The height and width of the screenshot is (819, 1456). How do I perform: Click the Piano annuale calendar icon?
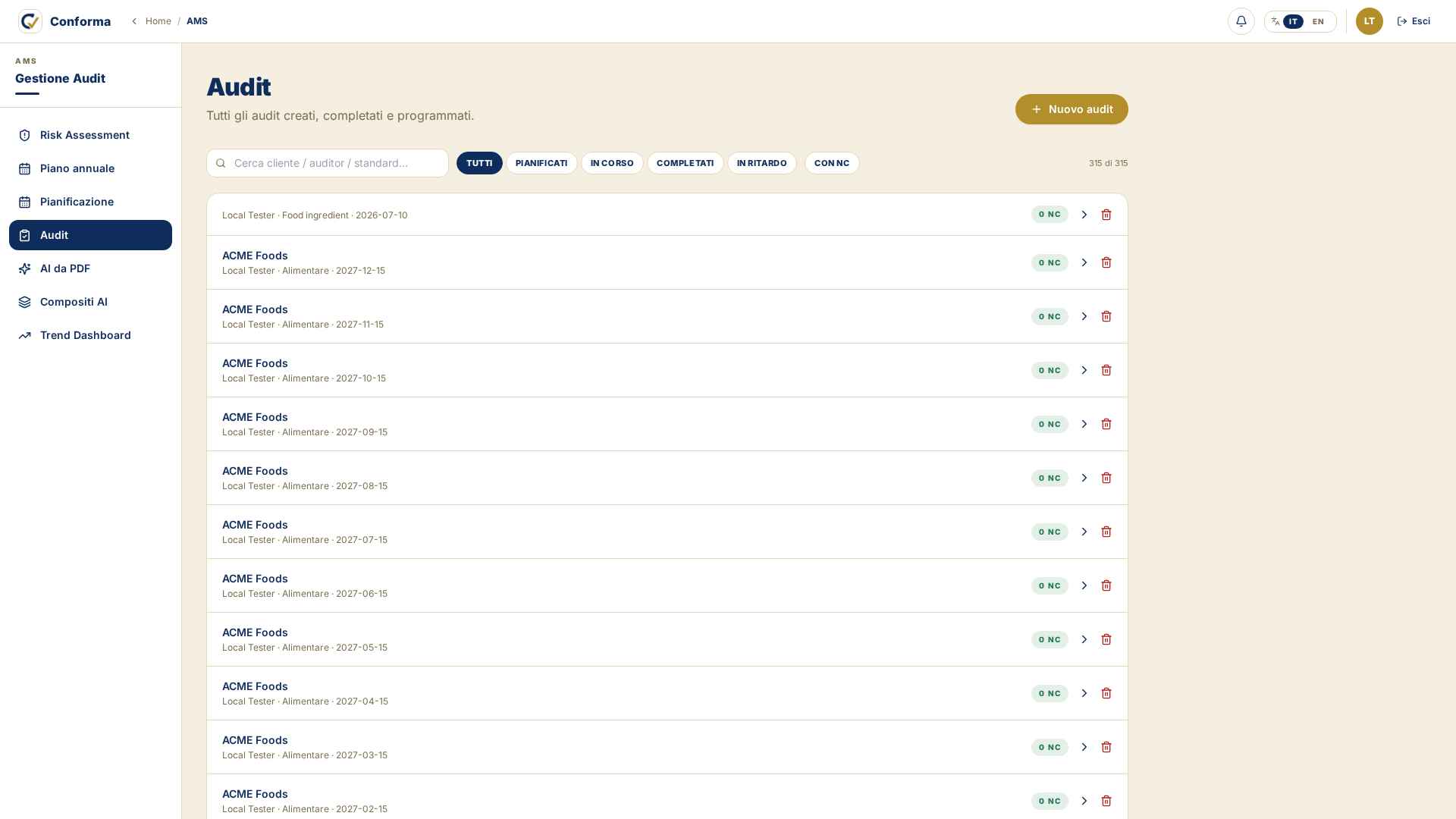coord(24,168)
